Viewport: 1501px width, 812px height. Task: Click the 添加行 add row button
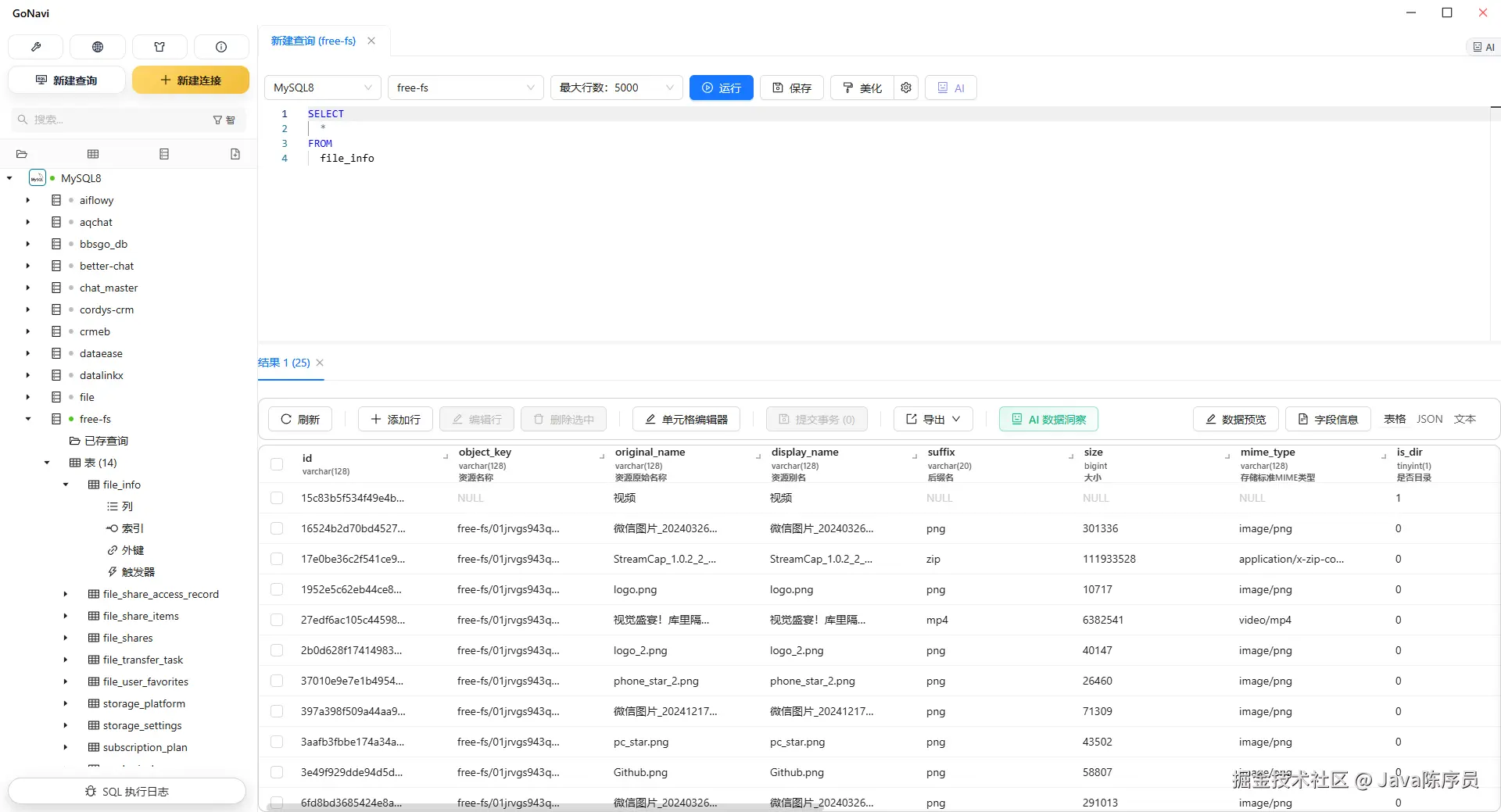pyautogui.click(x=396, y=419)
